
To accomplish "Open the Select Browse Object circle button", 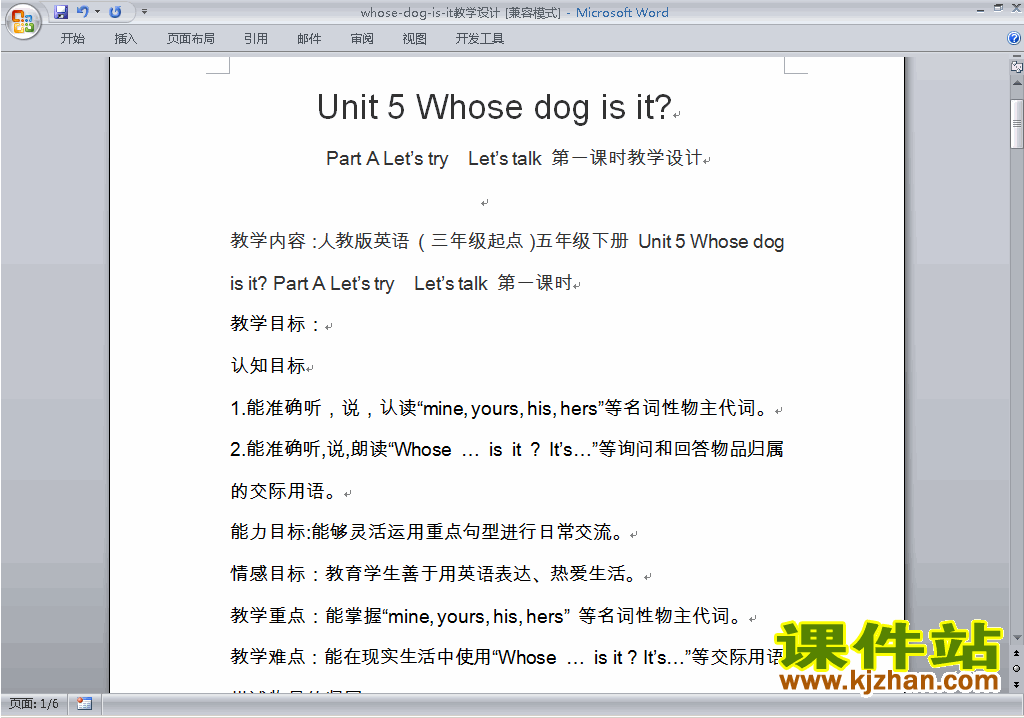I will [1016, 668].
